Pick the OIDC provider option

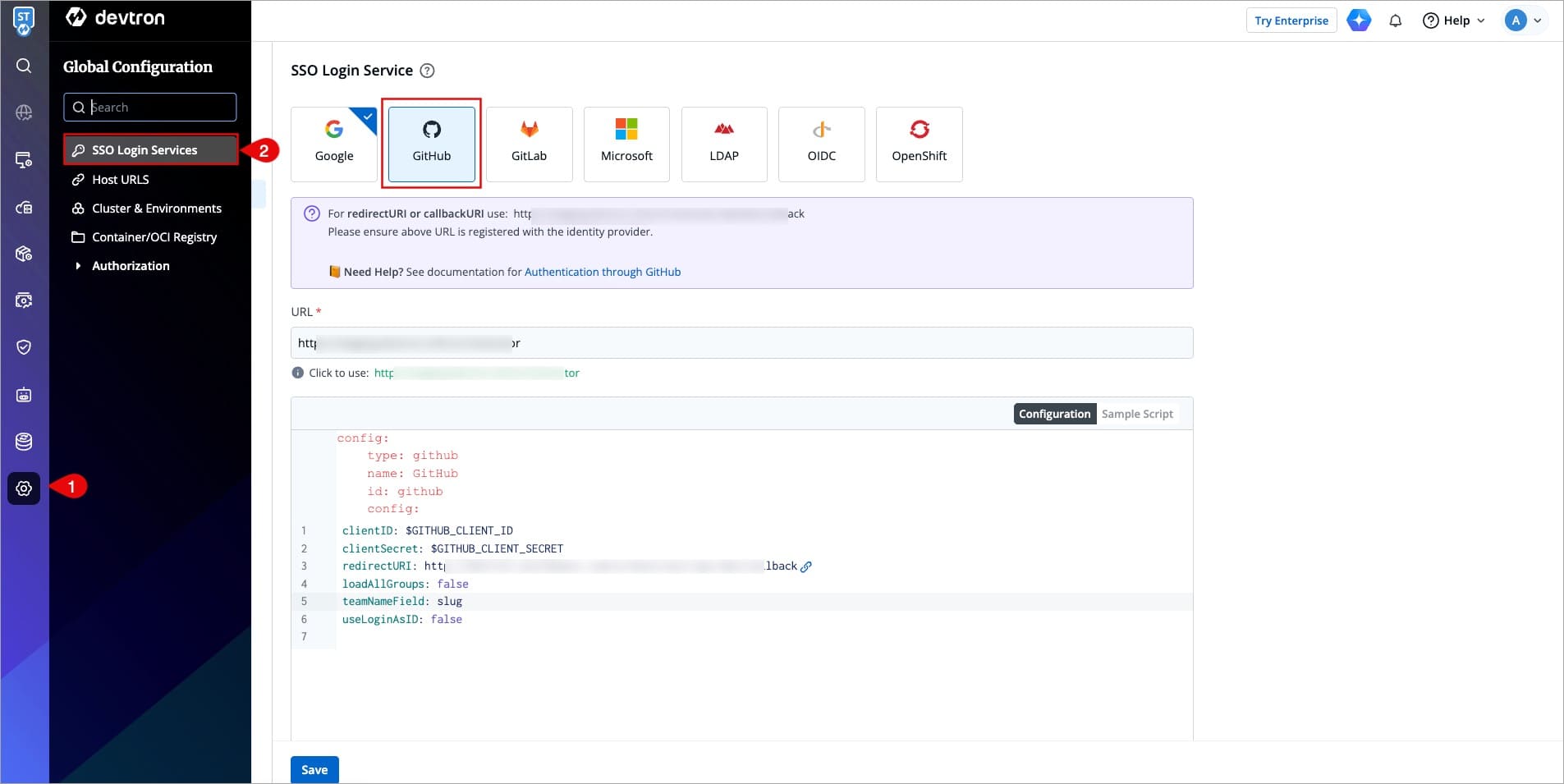[821, 144]
